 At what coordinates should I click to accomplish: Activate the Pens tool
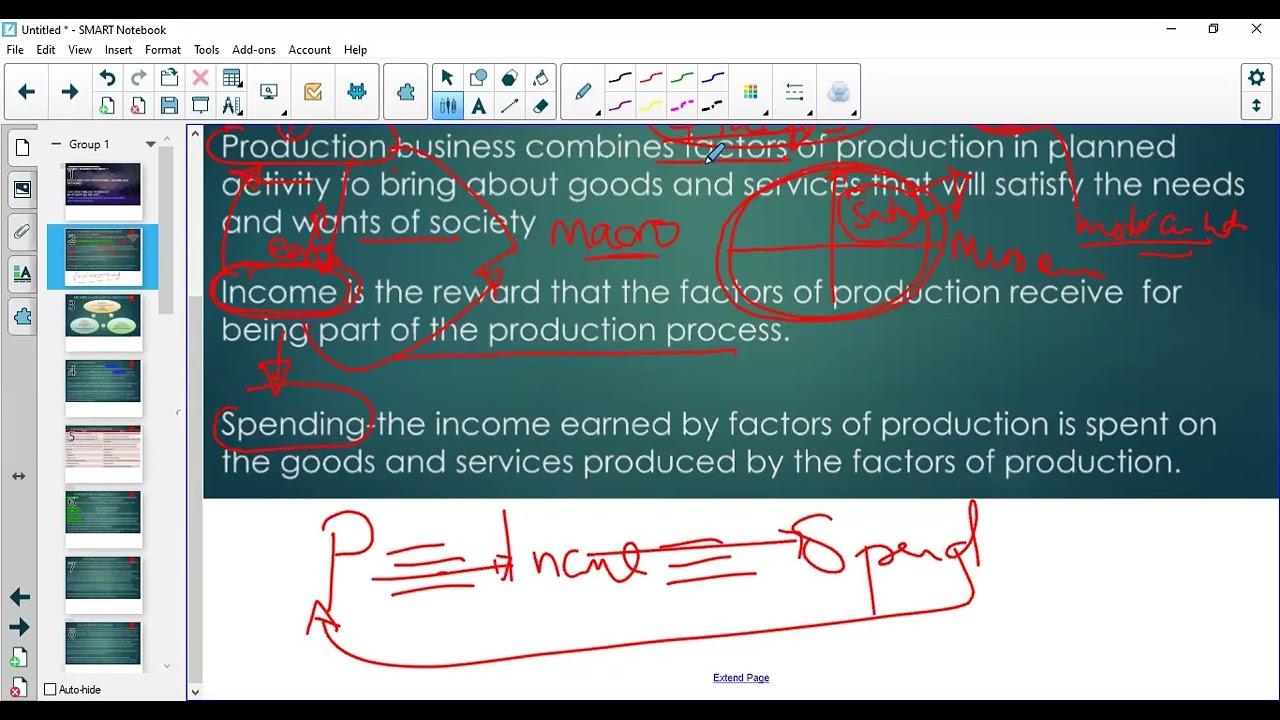pos(447,106)
